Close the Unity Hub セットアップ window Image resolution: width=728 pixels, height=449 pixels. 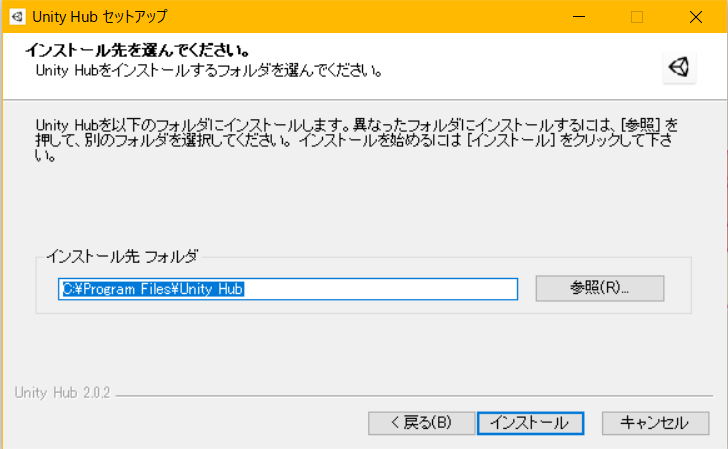point(696,17)
